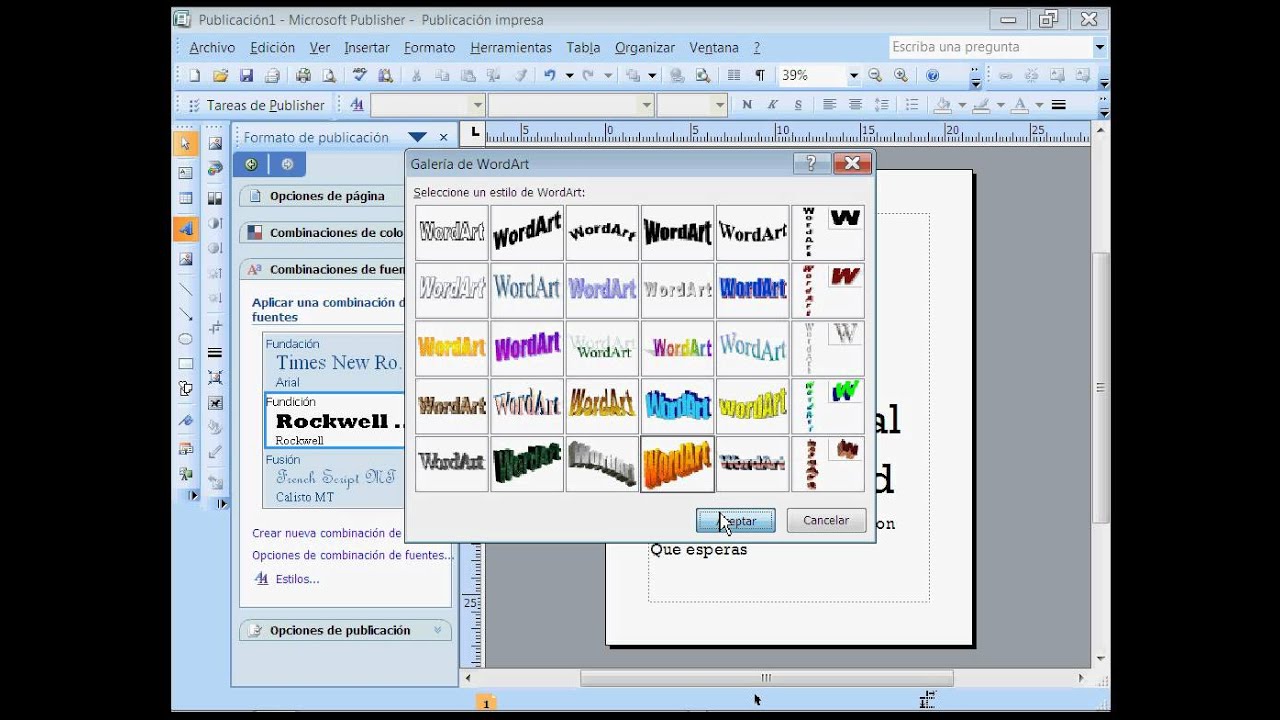Toggle left text alignment

pyautogui.click(x=829, y=104)
